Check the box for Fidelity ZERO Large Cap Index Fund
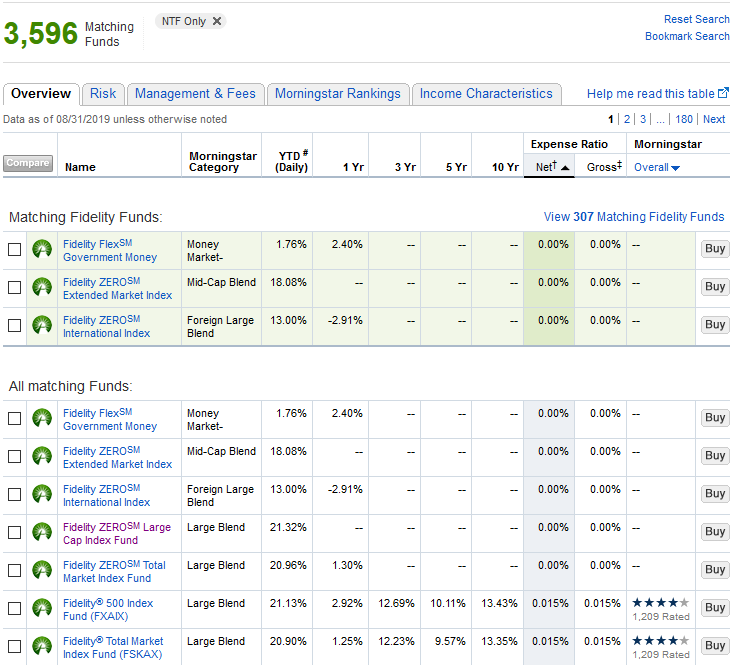 pyautogui.click(x=15, y=532)
